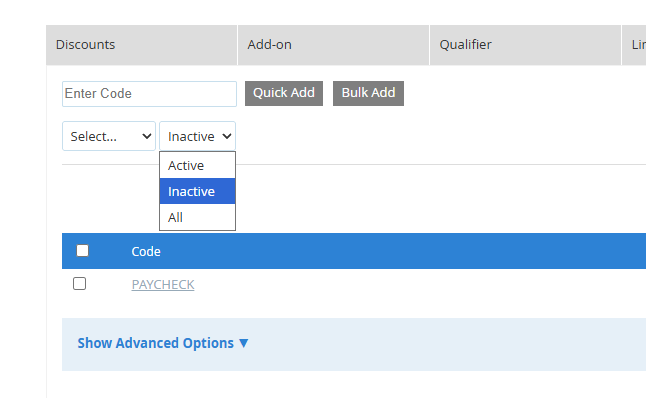Screen dimensions: 646x398
Task: Switch to the Add-on tab
Action: pyautogui.click(x=333, y=45)
